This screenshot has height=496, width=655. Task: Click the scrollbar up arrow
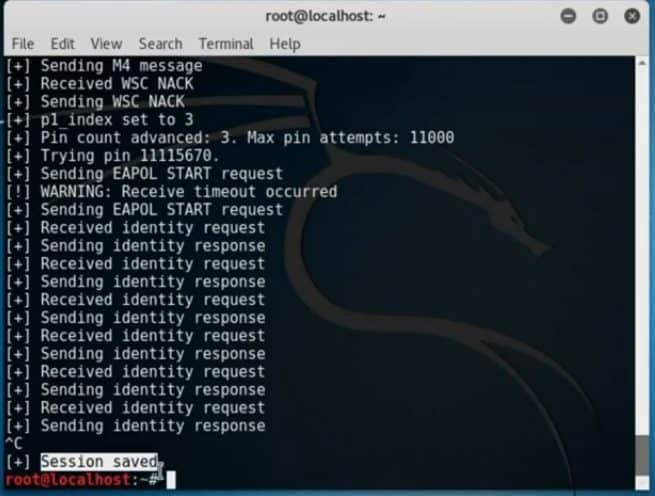642,63
